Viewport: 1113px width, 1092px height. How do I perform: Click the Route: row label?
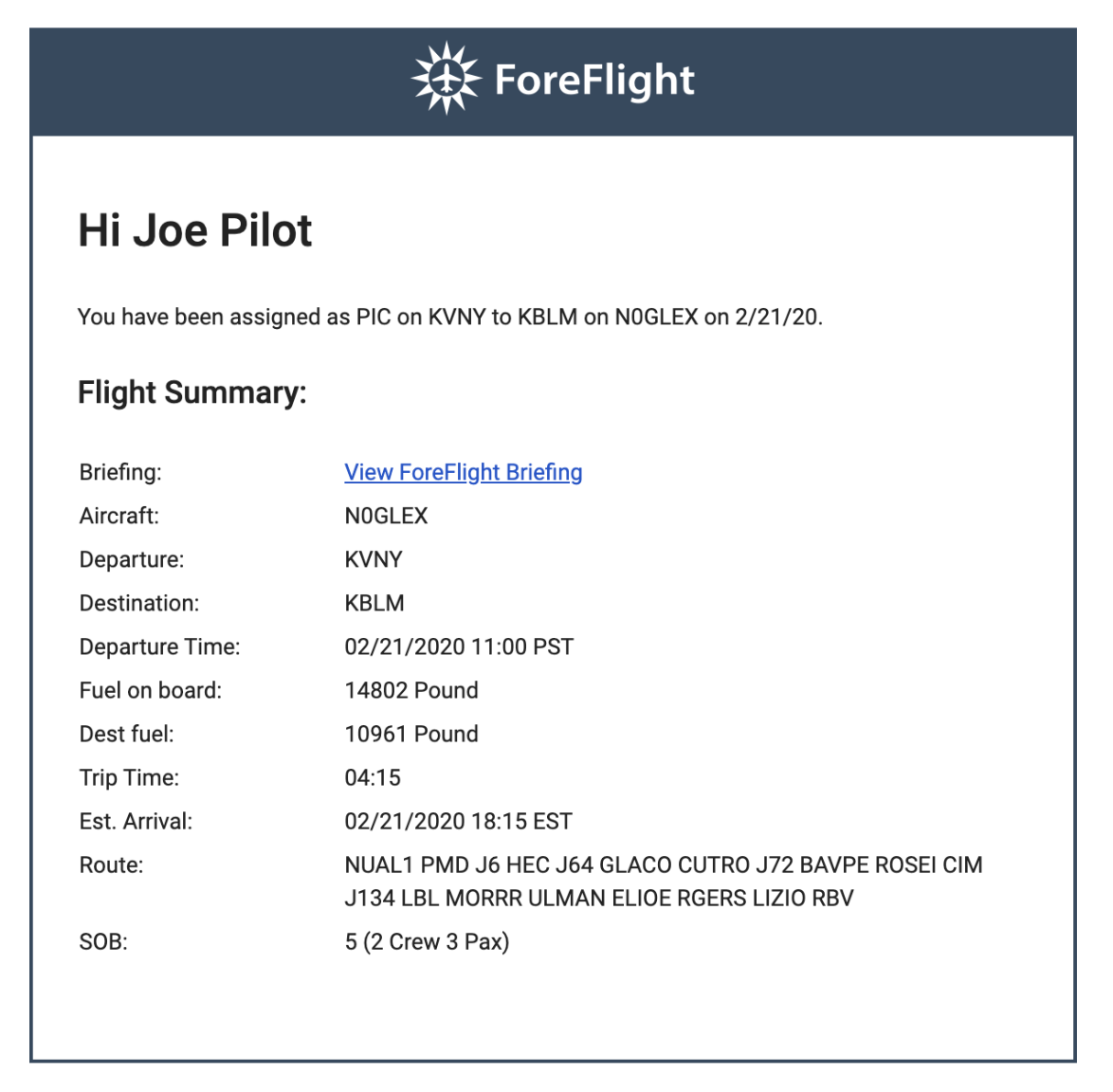pyautogui.click(x=111, y=864)
